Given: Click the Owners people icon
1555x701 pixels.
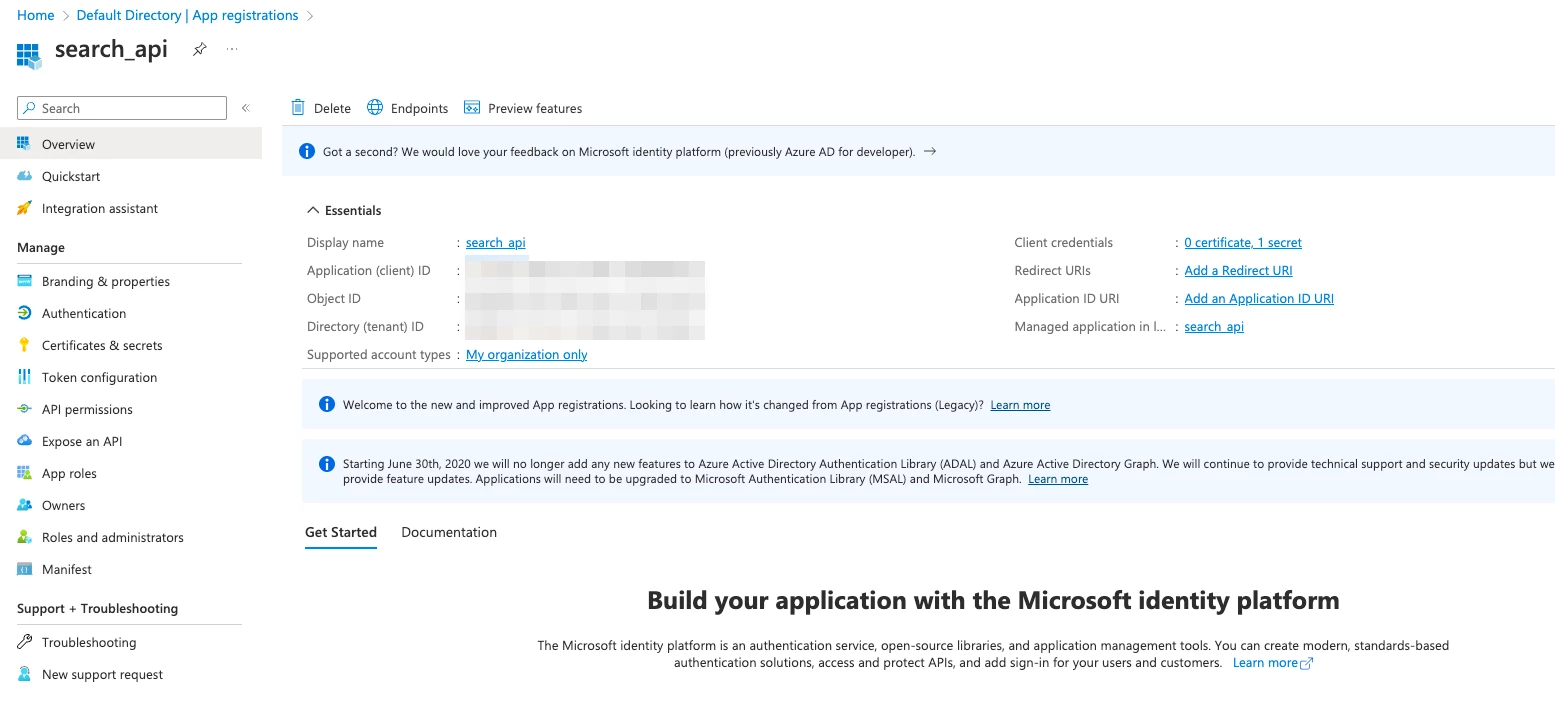Looking at the screenshot, I should [24, 505].
